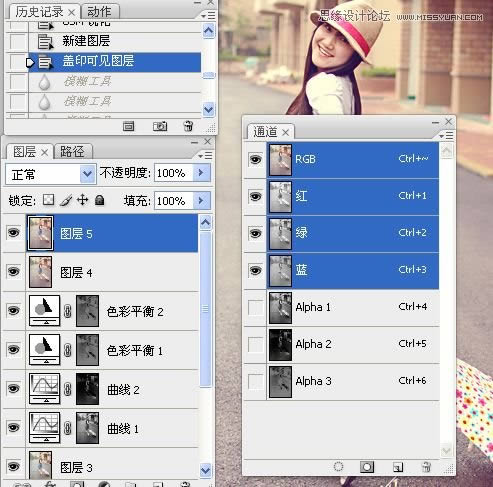Load channel as selection dotted circle icon
The width and height of the screenshot is (493, 487).
(338, 467)
